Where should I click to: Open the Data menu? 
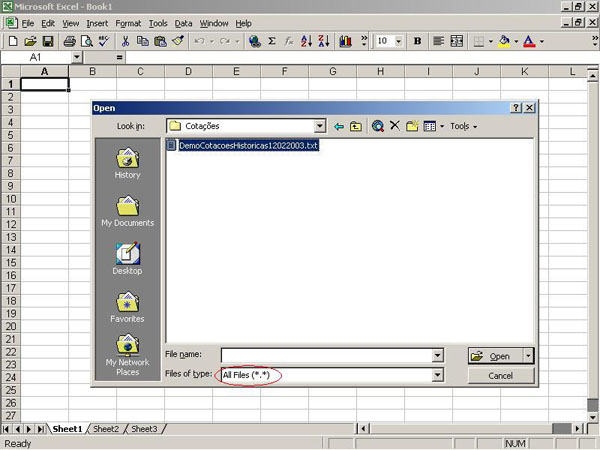pyautogui.click(x=183, y=23)
